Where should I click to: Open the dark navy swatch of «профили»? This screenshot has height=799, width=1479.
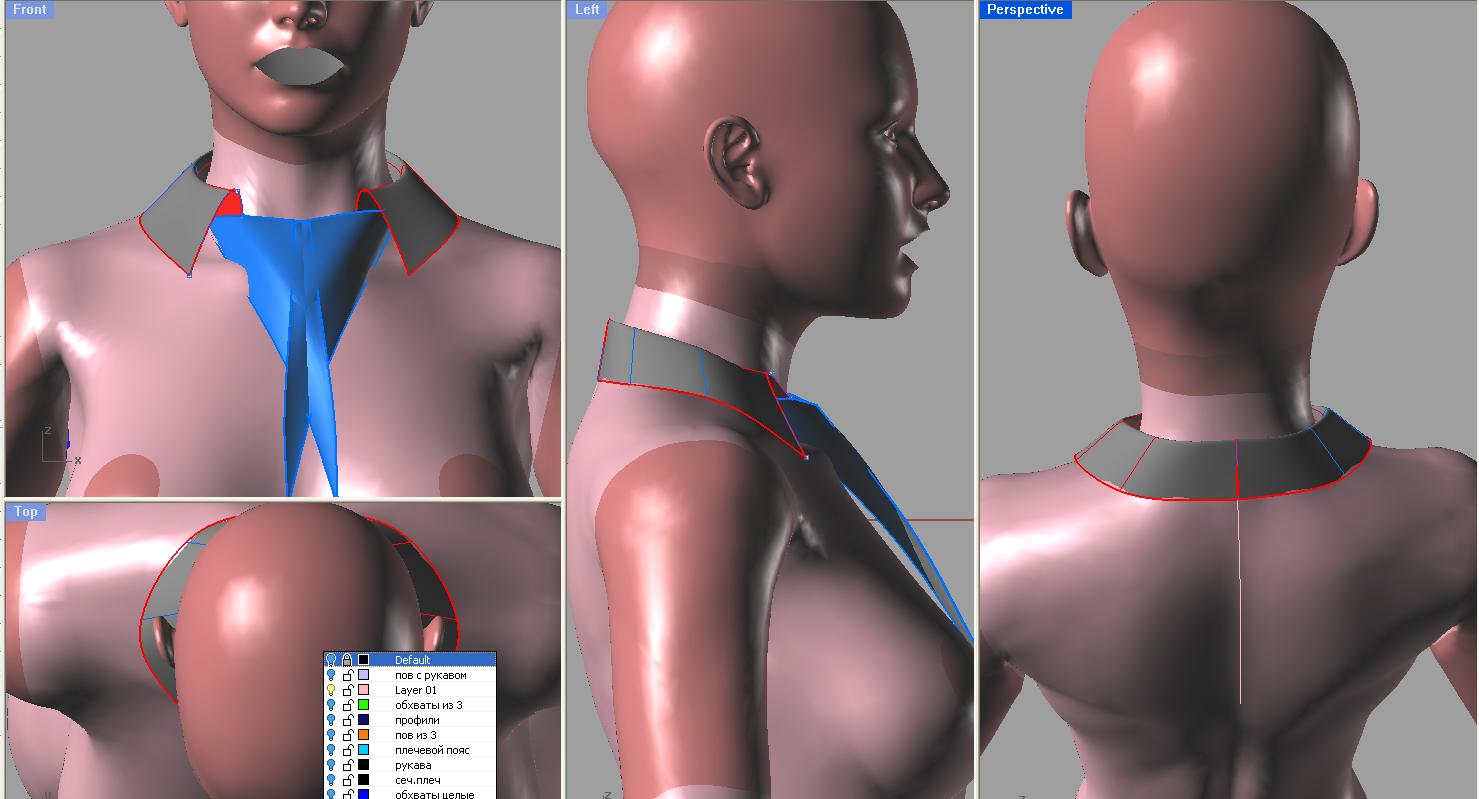click(364, 720)
